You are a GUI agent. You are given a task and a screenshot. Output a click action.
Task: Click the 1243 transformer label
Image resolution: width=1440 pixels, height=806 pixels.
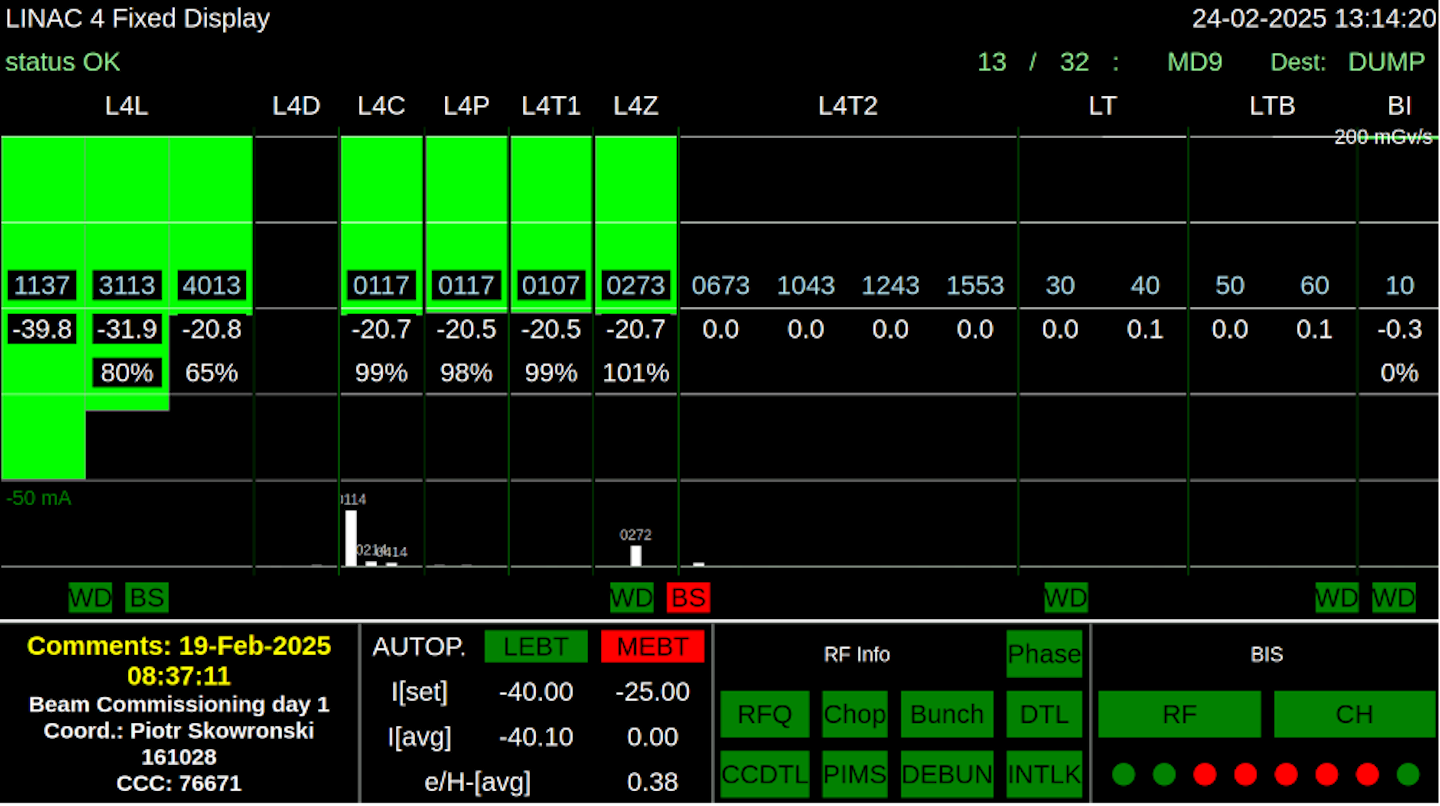coord(891,285)
